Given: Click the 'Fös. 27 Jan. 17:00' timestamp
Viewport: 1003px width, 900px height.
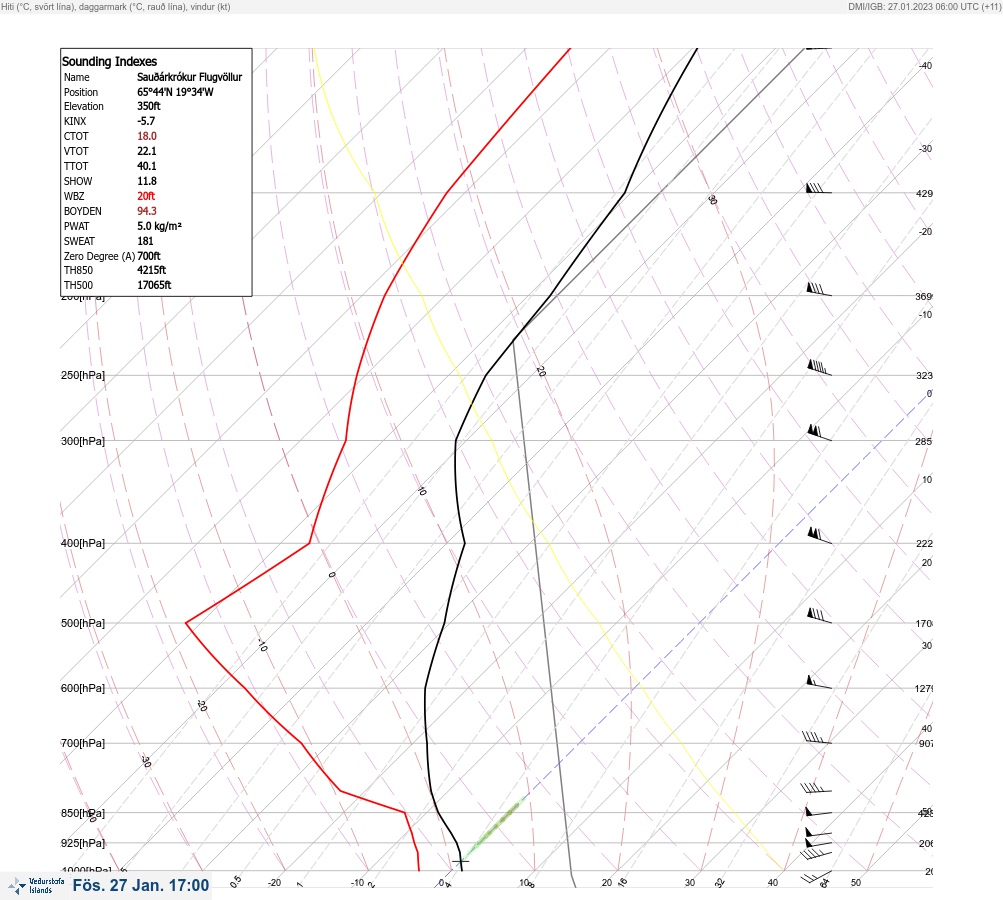Looking at the screenshot, I should click(x=141, y=885).
